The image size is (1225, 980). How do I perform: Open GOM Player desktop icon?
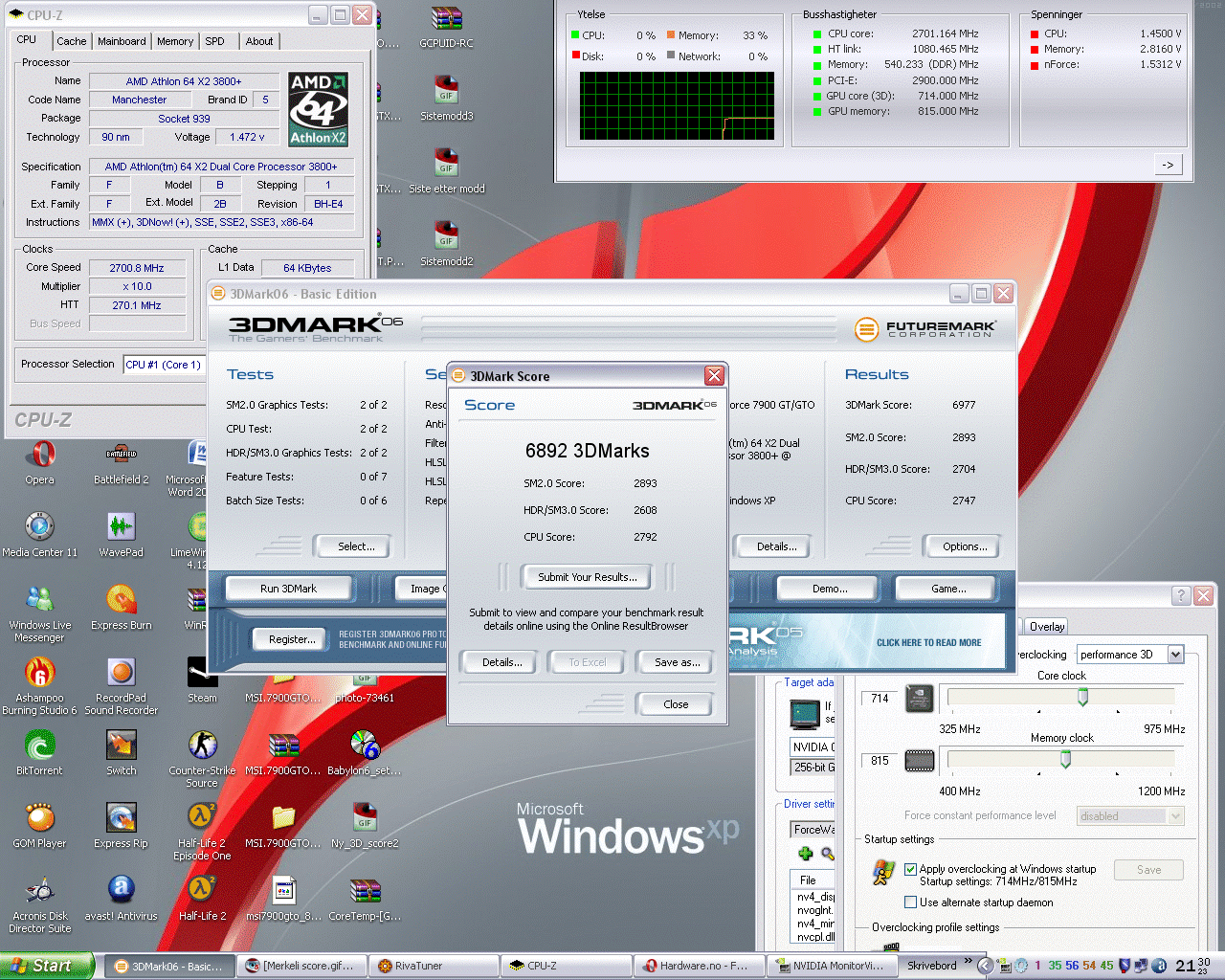39,826
